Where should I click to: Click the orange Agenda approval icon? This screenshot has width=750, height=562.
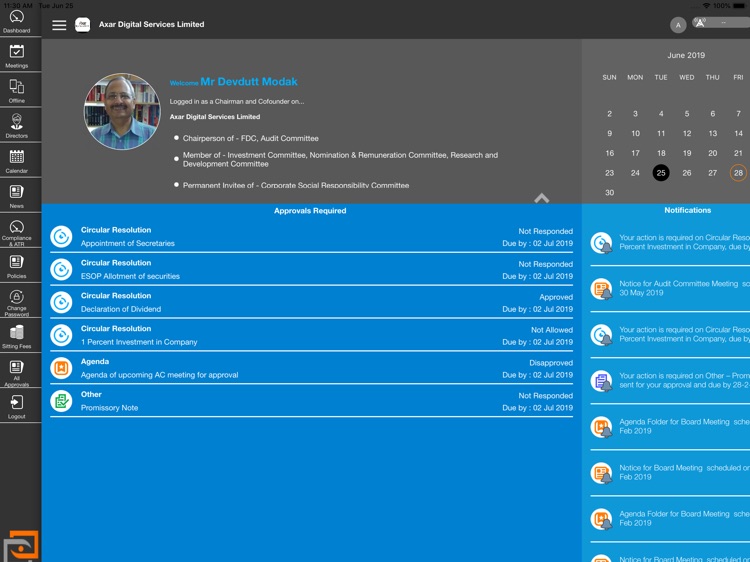coord(61,368)
